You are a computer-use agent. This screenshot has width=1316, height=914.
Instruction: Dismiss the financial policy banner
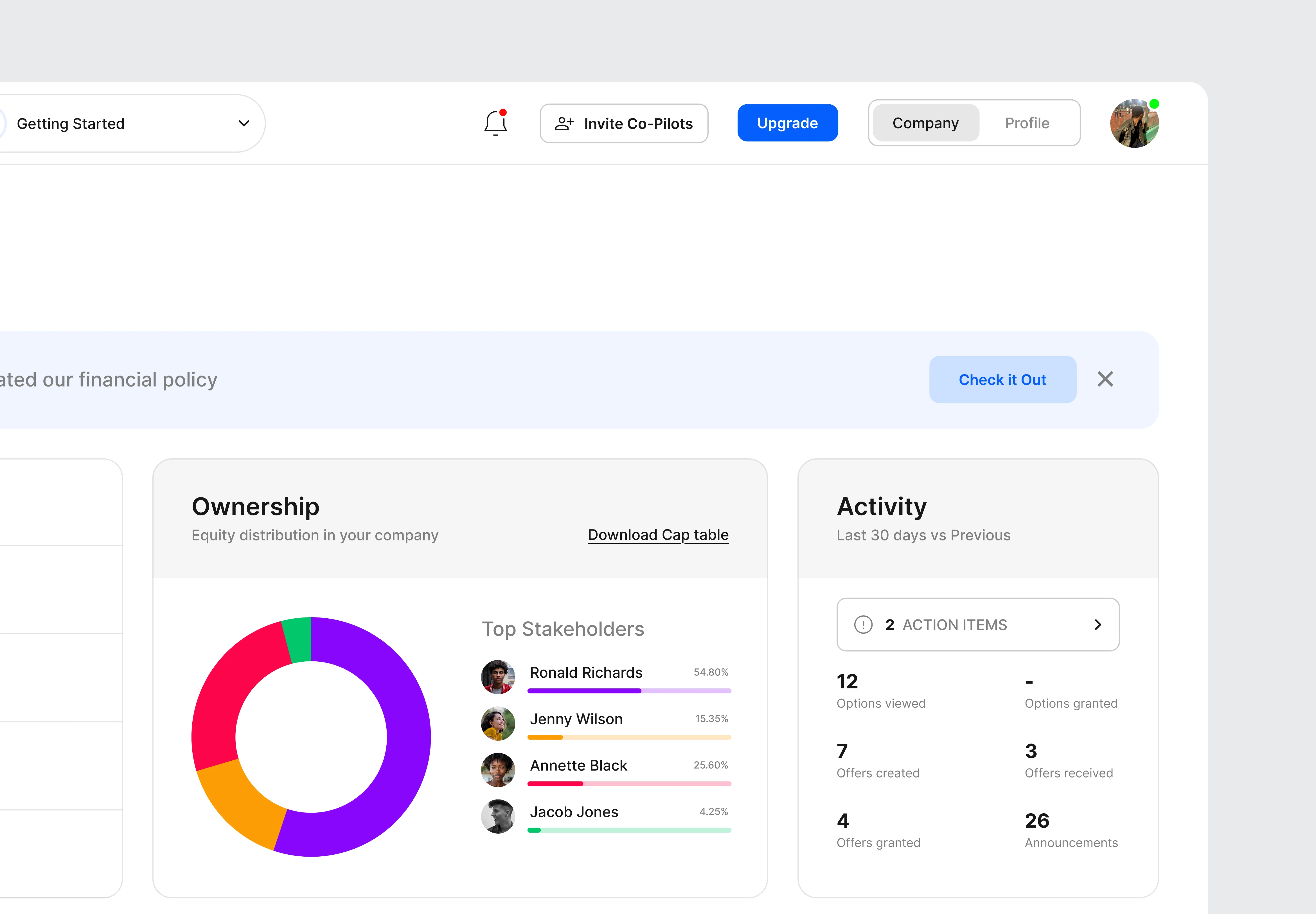1105,379
